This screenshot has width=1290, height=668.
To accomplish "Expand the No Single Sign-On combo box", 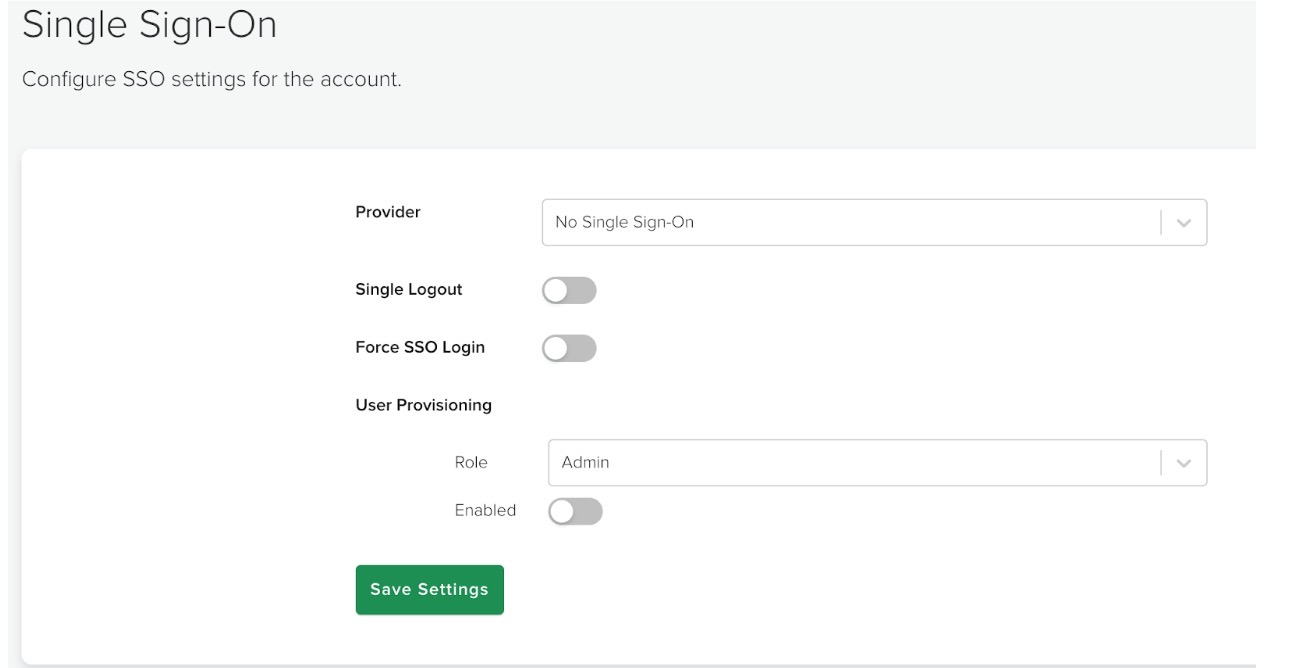I will pos(875,221).
